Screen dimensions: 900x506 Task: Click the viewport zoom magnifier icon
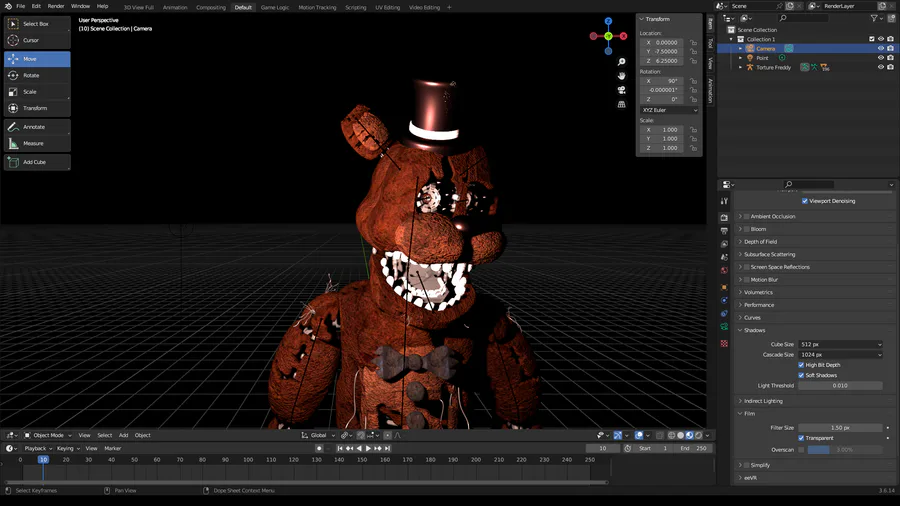(622, 62)
